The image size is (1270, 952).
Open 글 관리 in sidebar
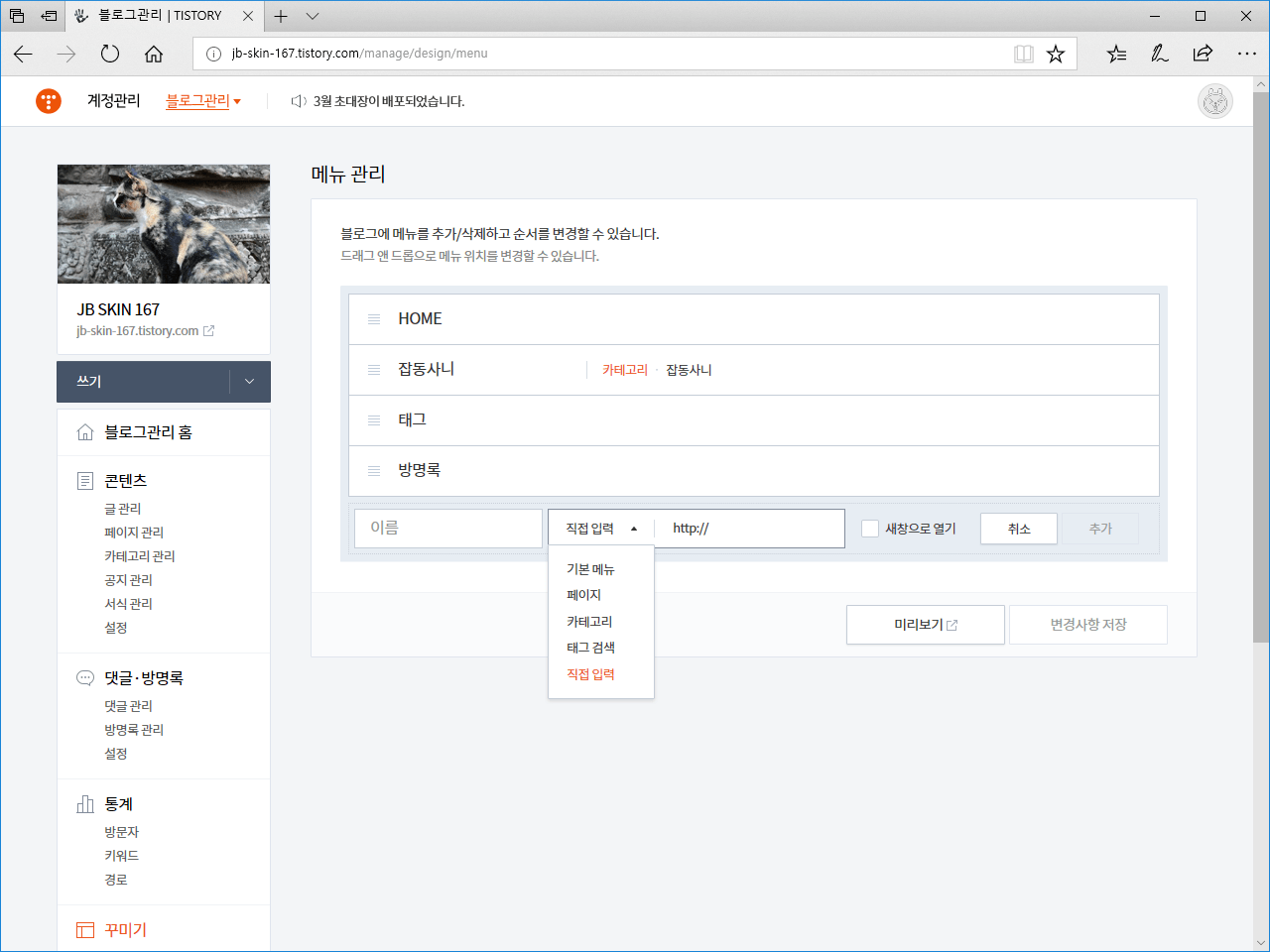tap(123, 509)
